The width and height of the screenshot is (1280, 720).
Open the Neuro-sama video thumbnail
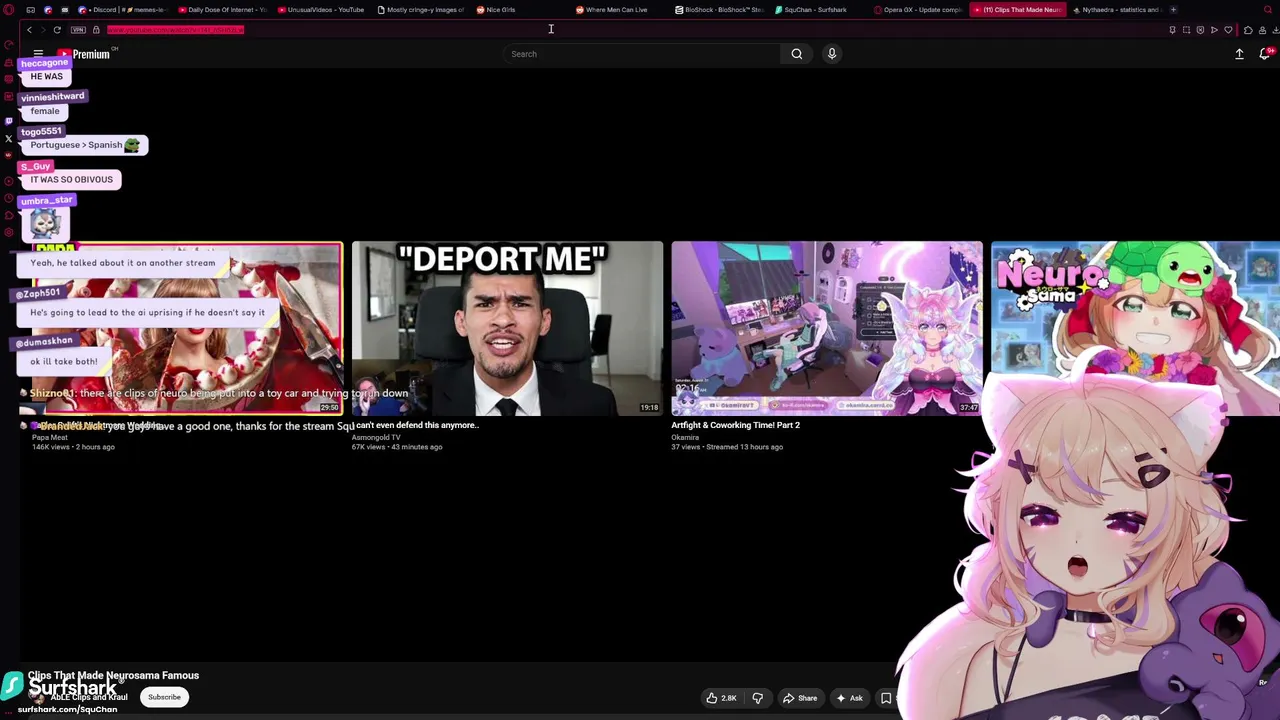(x=1135, y=328)
